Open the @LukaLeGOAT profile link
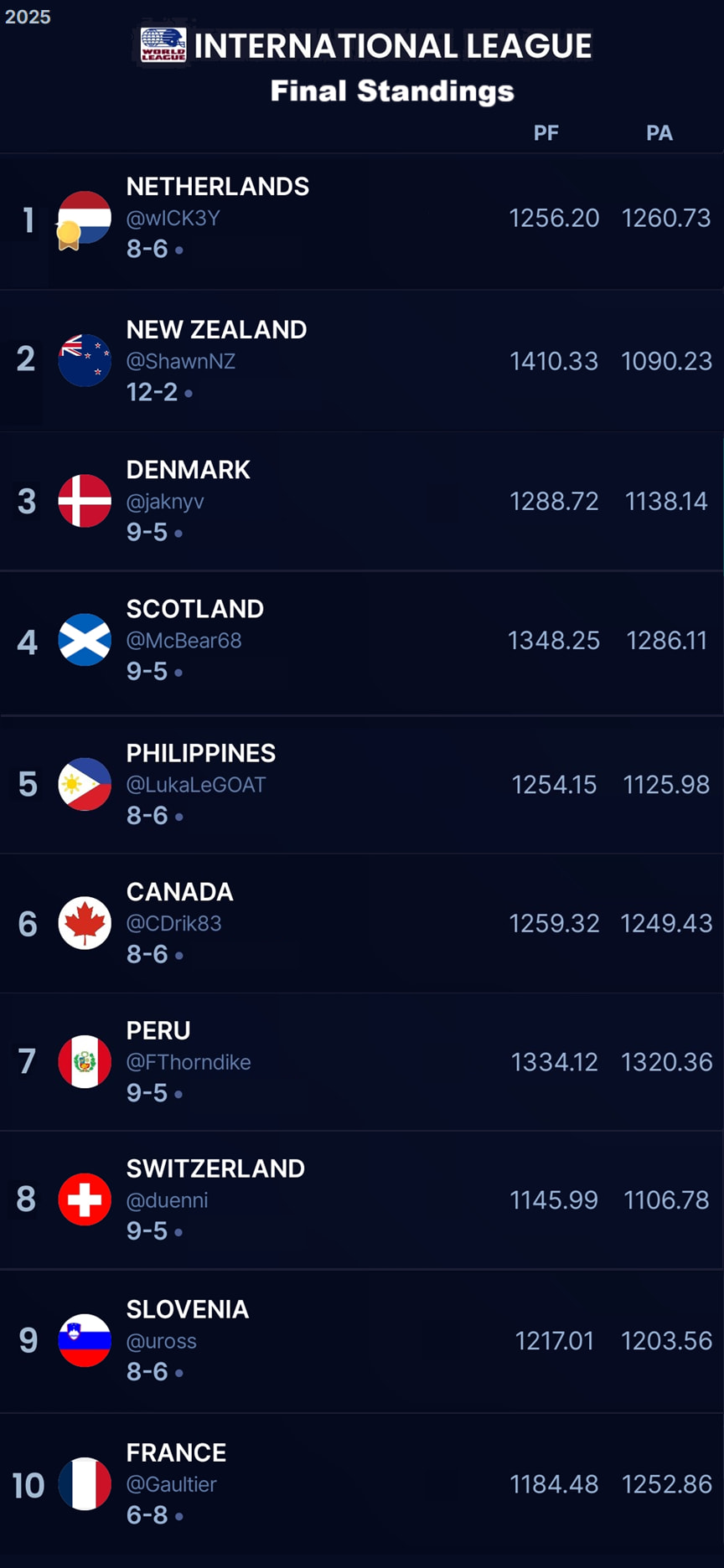 click(x=196, y=785)
